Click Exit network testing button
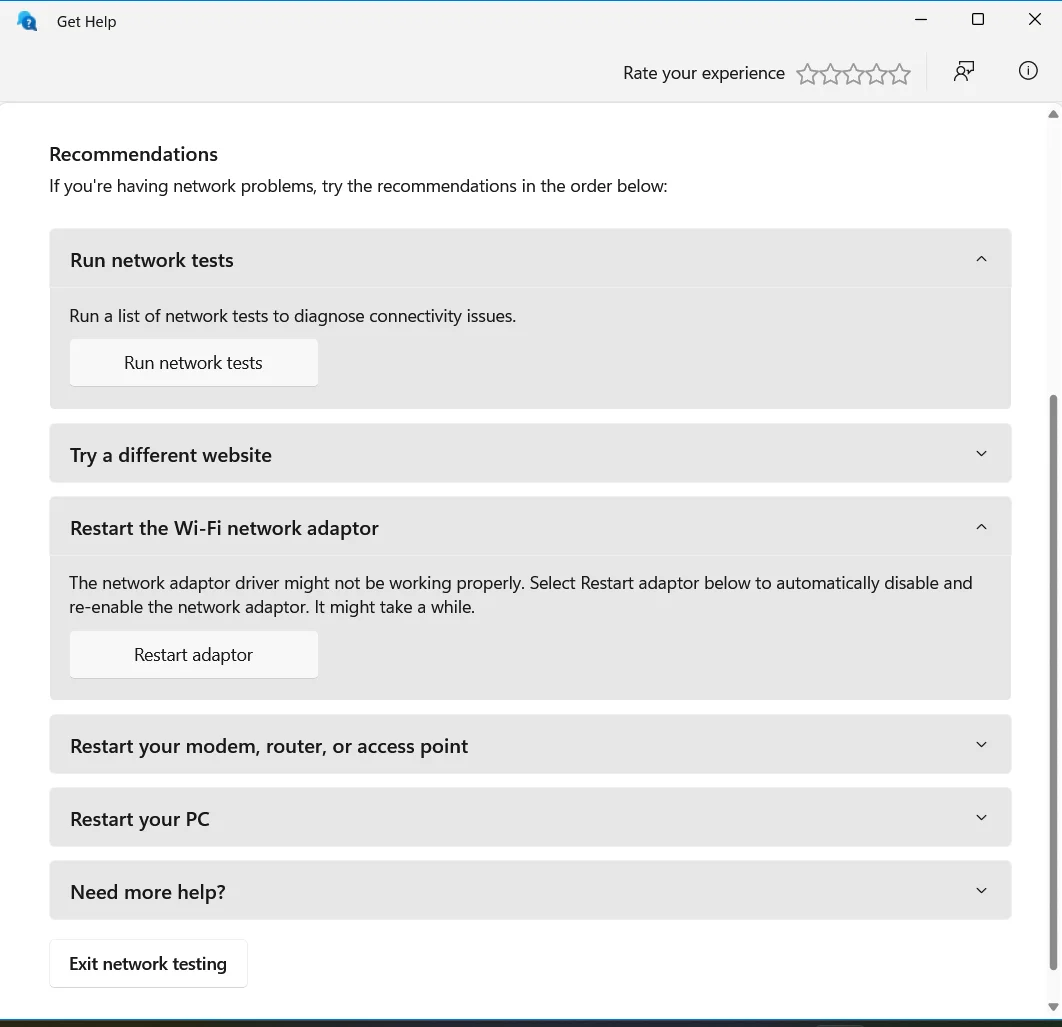 148,963
